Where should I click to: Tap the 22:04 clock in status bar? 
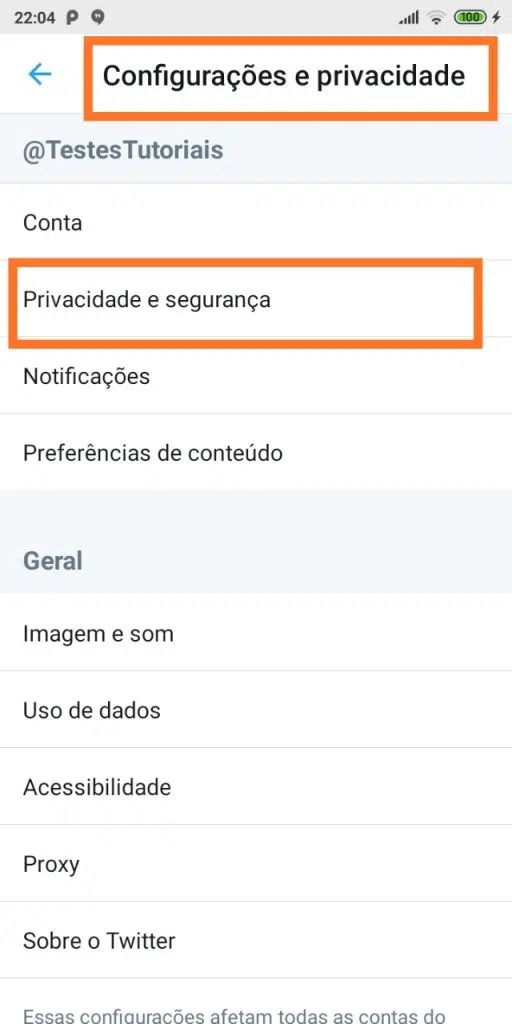35,18
